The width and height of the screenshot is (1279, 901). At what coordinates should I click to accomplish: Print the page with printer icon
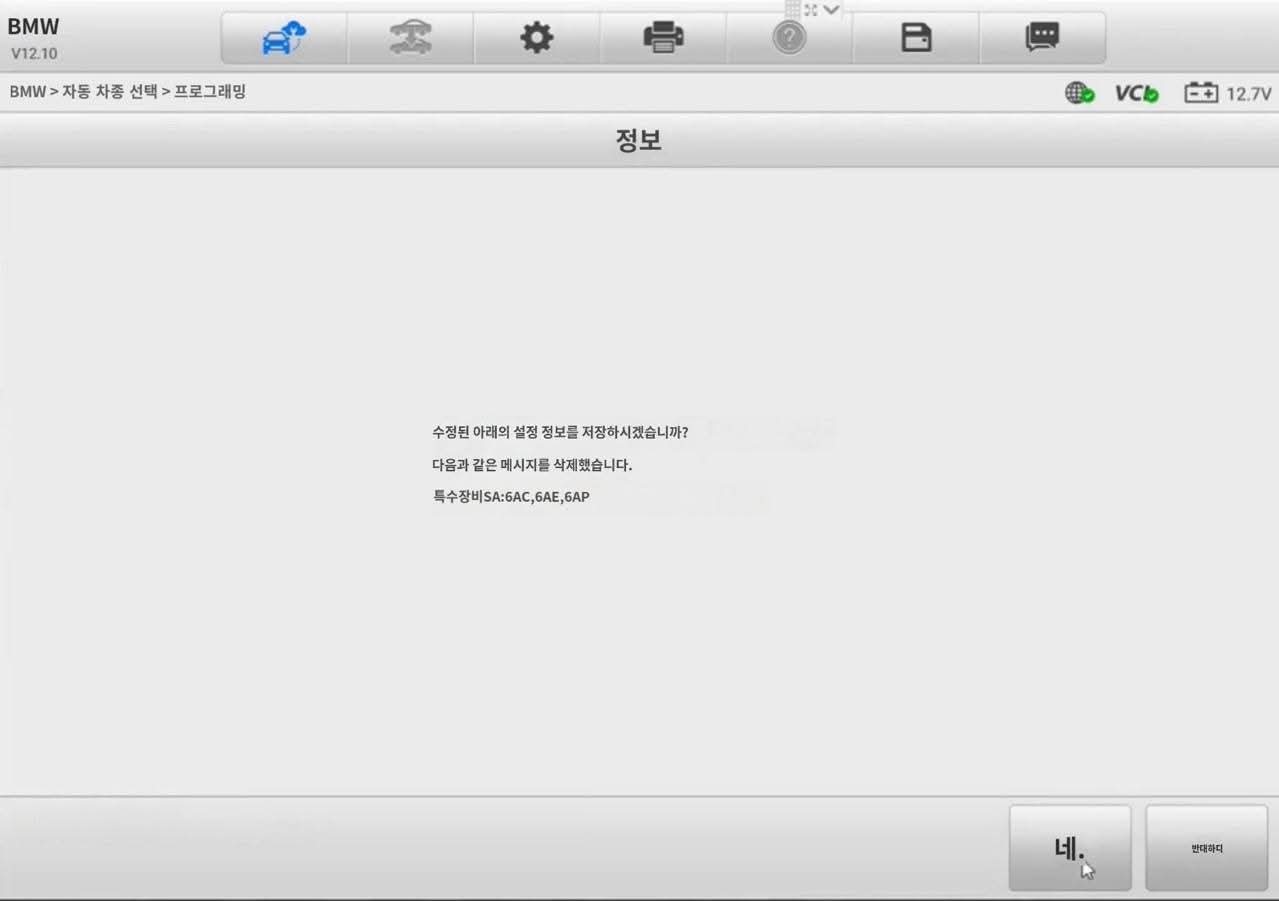[663, 38]
